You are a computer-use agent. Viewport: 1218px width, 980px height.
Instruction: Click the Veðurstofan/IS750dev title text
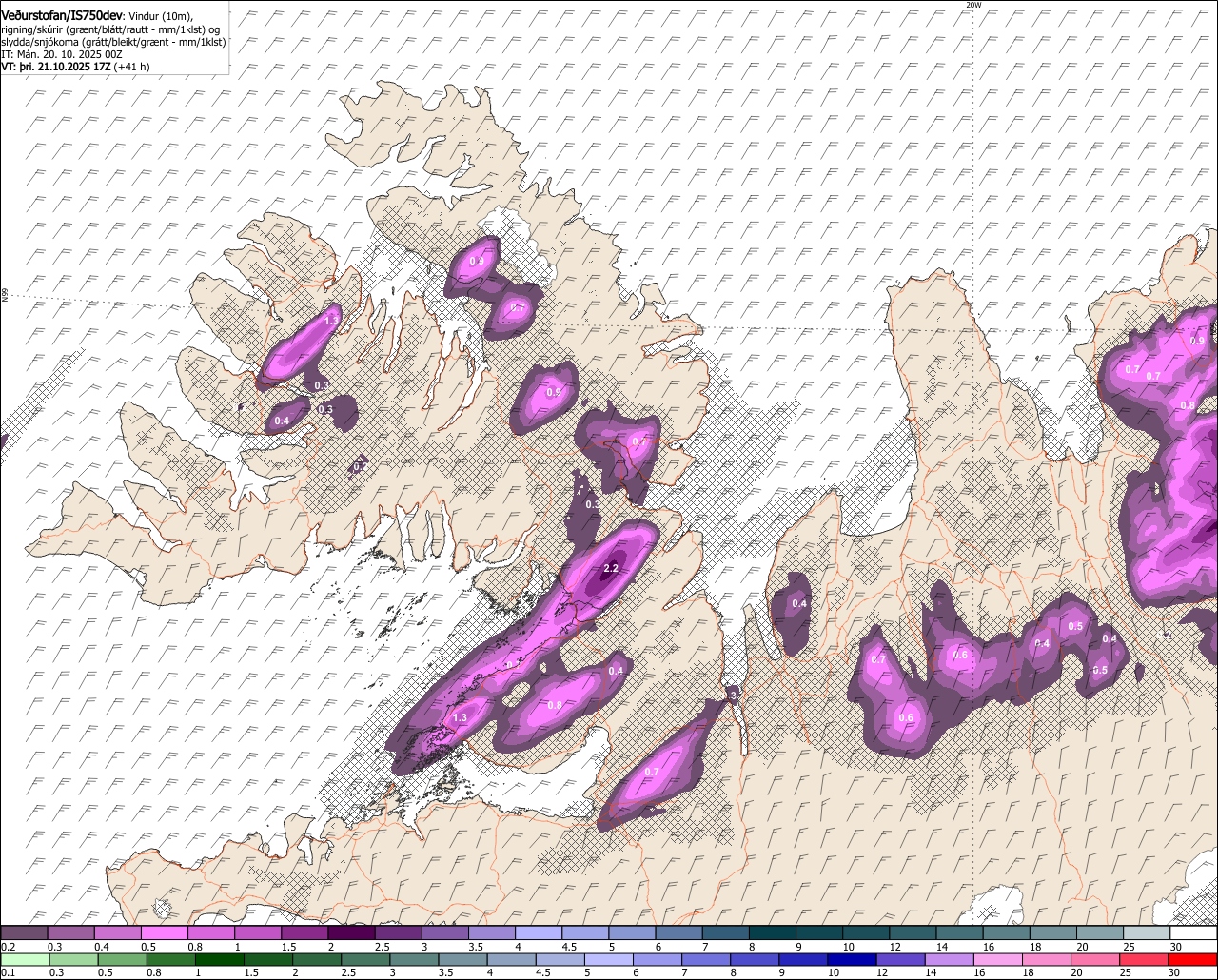pyautogui.click(x=62, y=15)
